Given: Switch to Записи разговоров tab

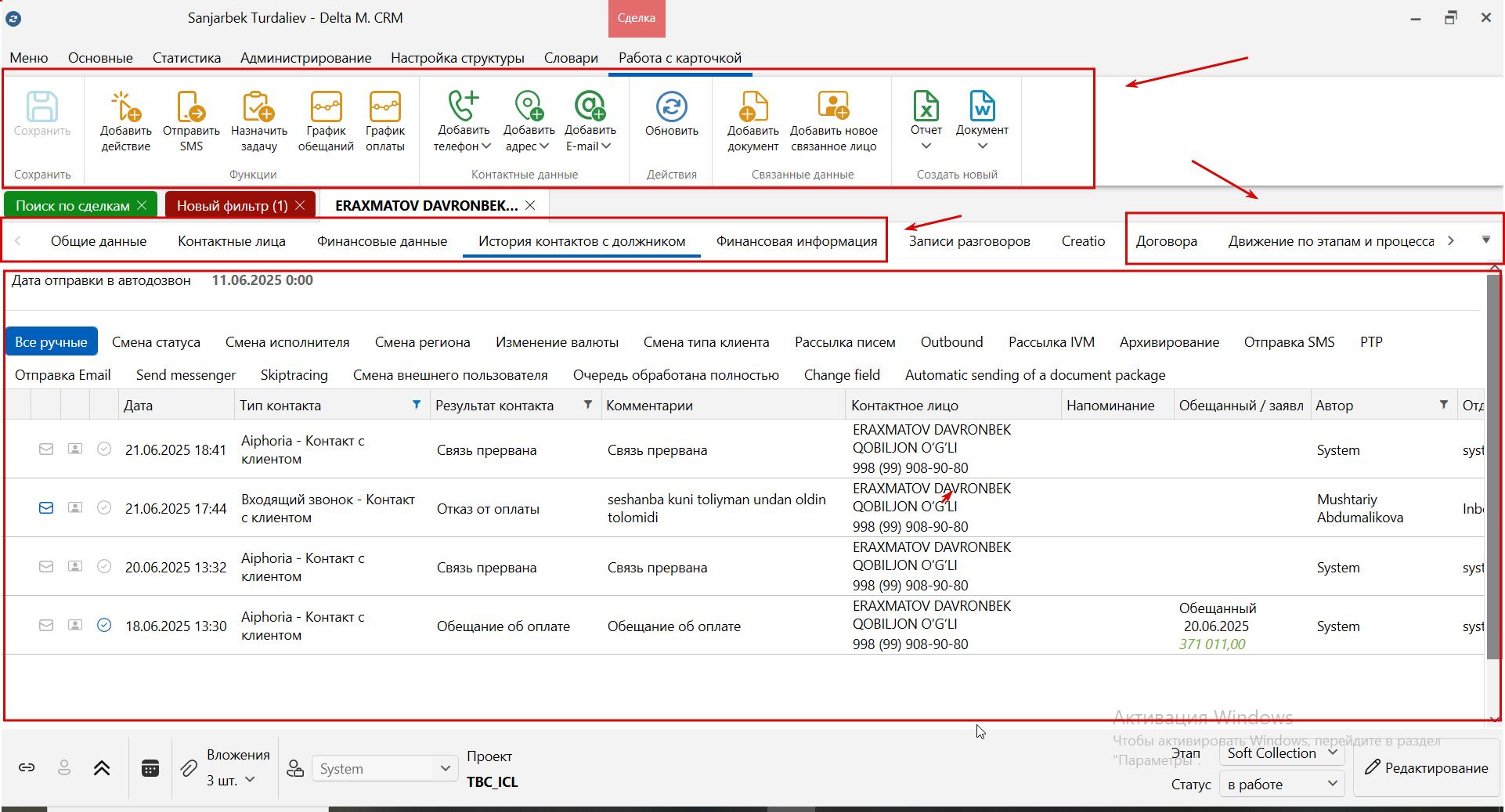Looking at the screenshot, I should point(969,241).
